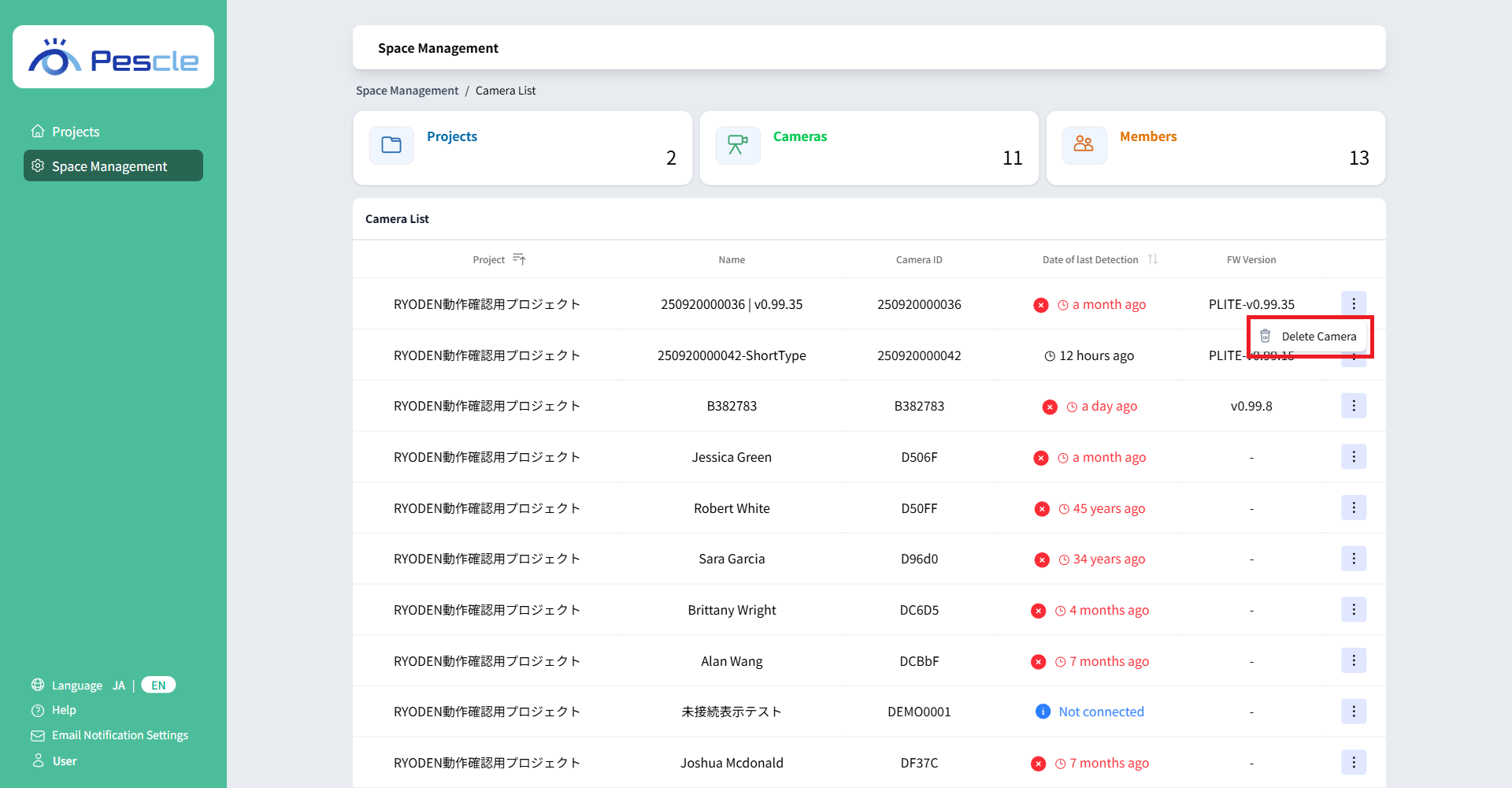Click the Email Notification Settings envelope icon
Viewport: 1512px width, 788px height.
tap(38, 735)
